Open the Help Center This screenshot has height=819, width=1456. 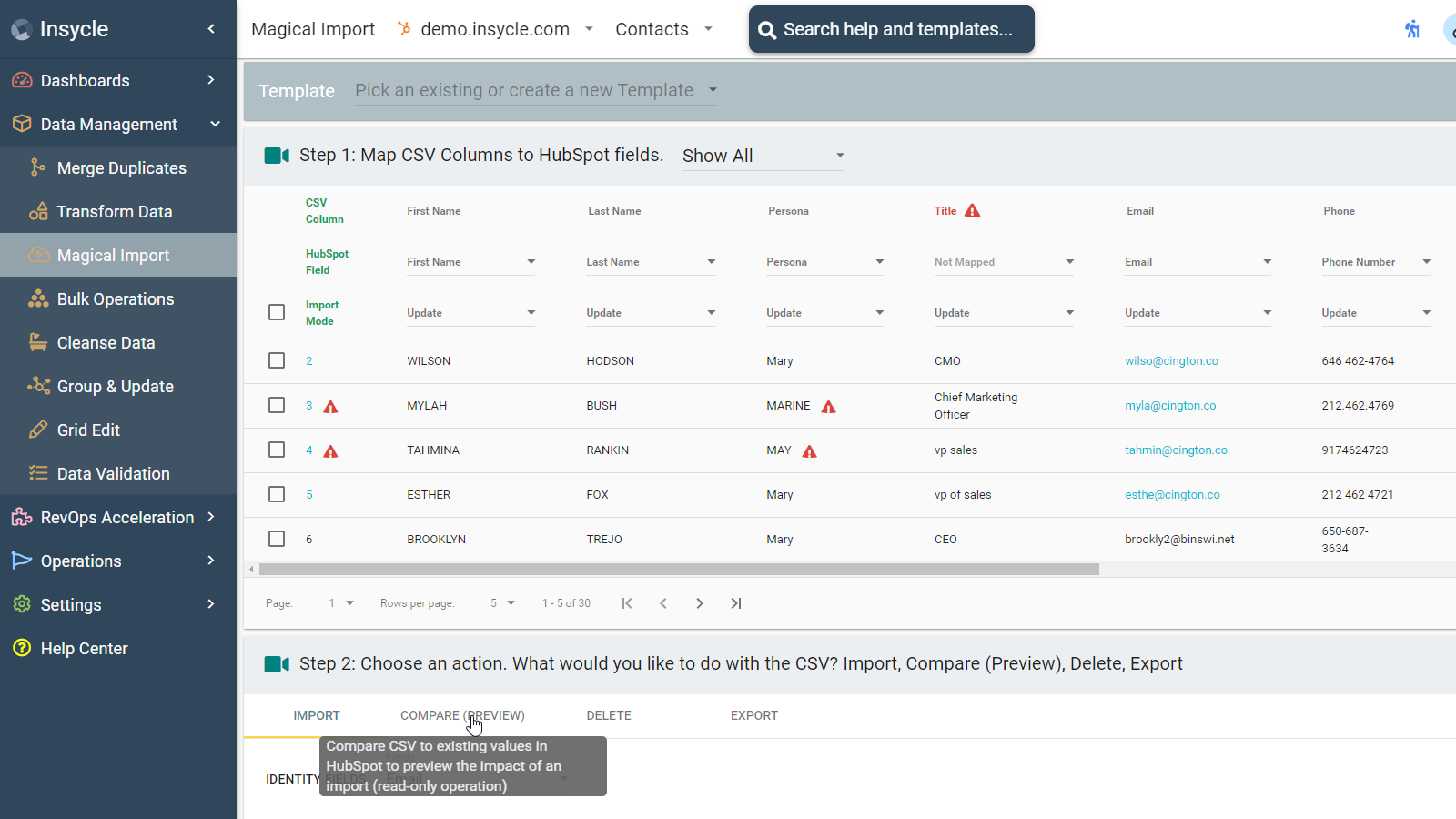pos(84,648)
